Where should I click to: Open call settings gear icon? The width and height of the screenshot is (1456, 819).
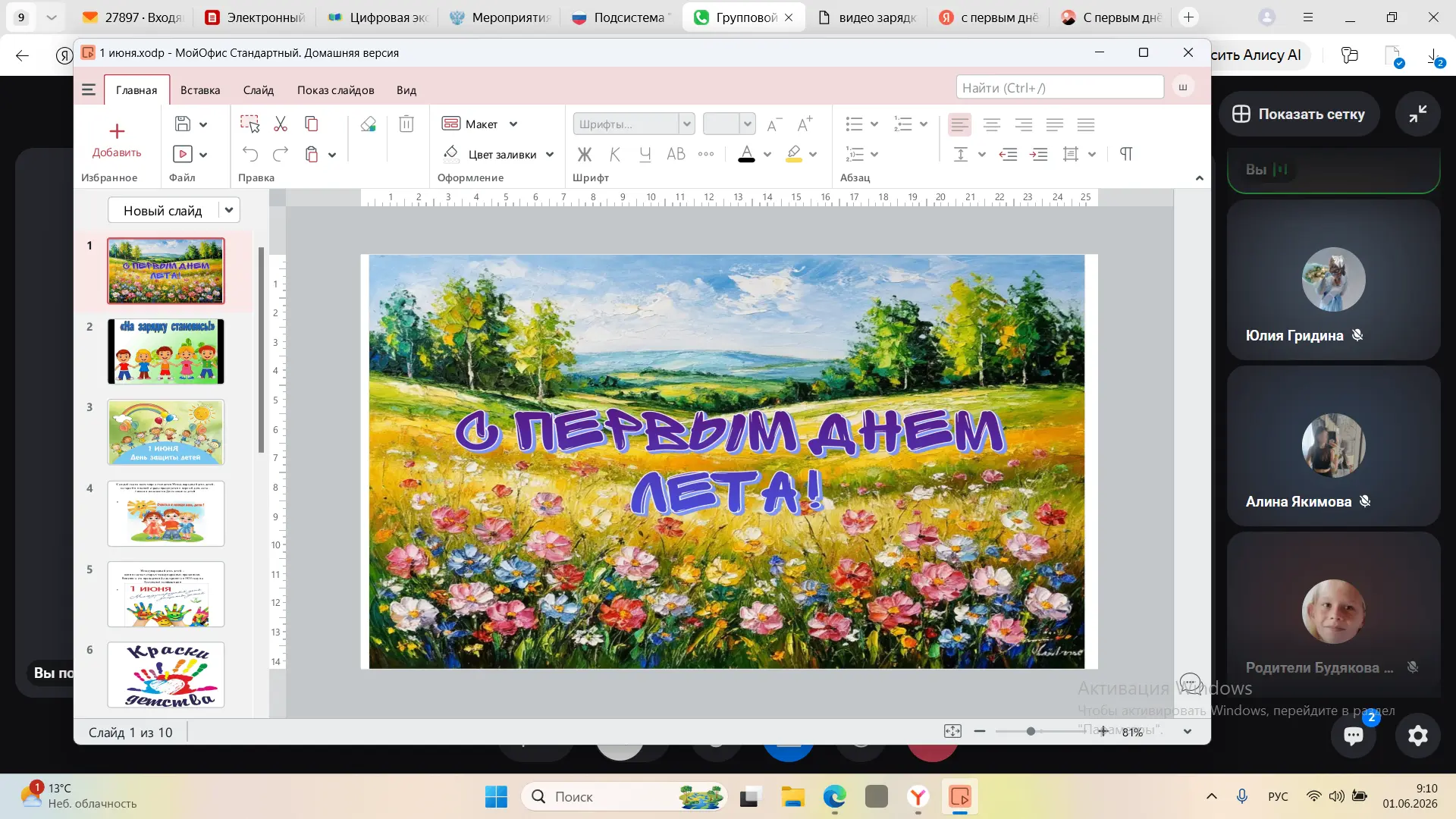(1418, 735)
